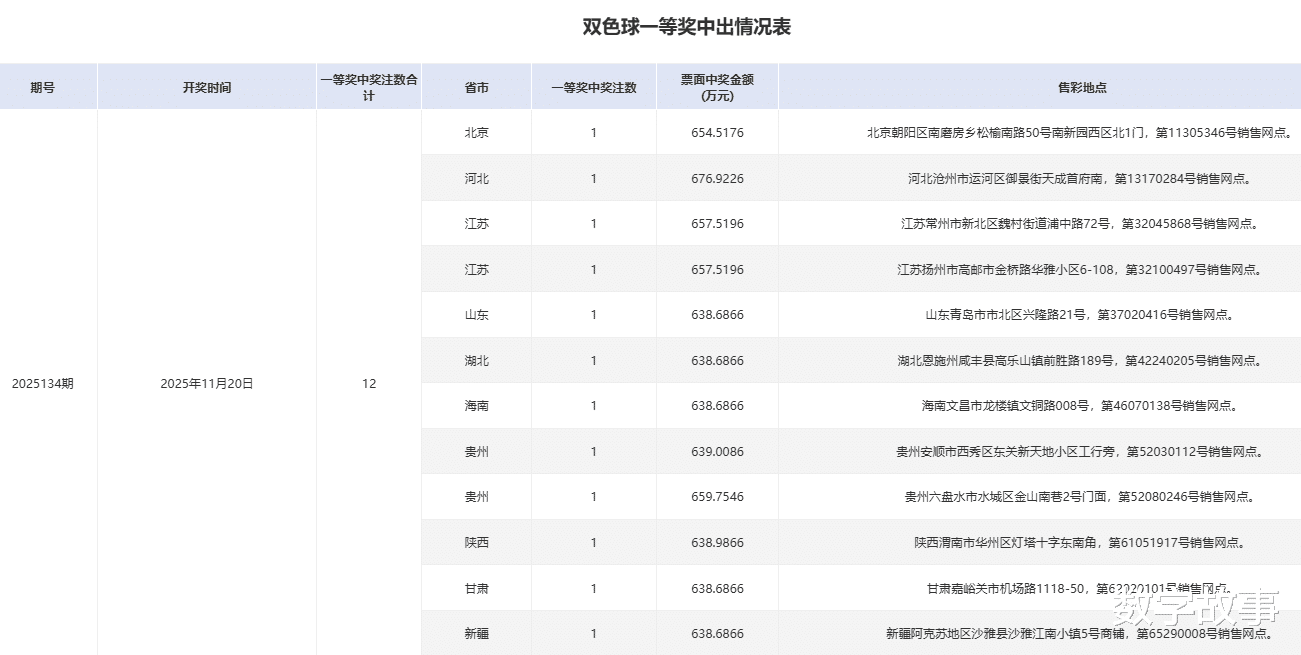Select amount 657.5196 in the 扬州 row
Screen dimensions: 1301x655
click(717, 269)
